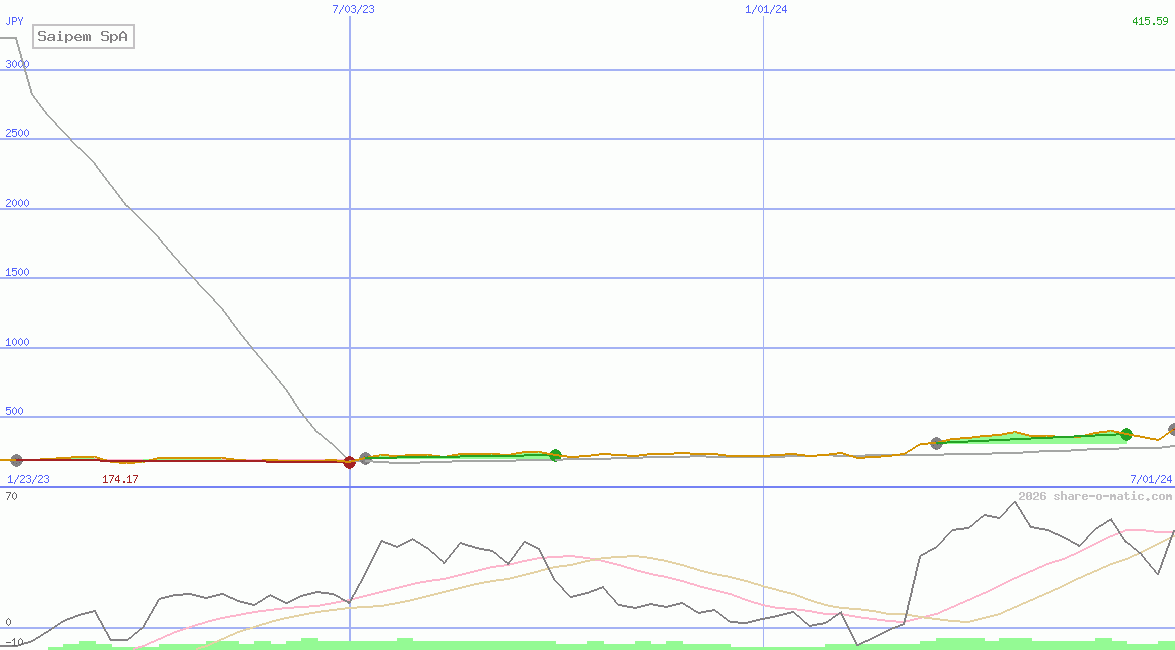
Task: Click the 1/23/23 start date label
Action: (x=28, y=479)
